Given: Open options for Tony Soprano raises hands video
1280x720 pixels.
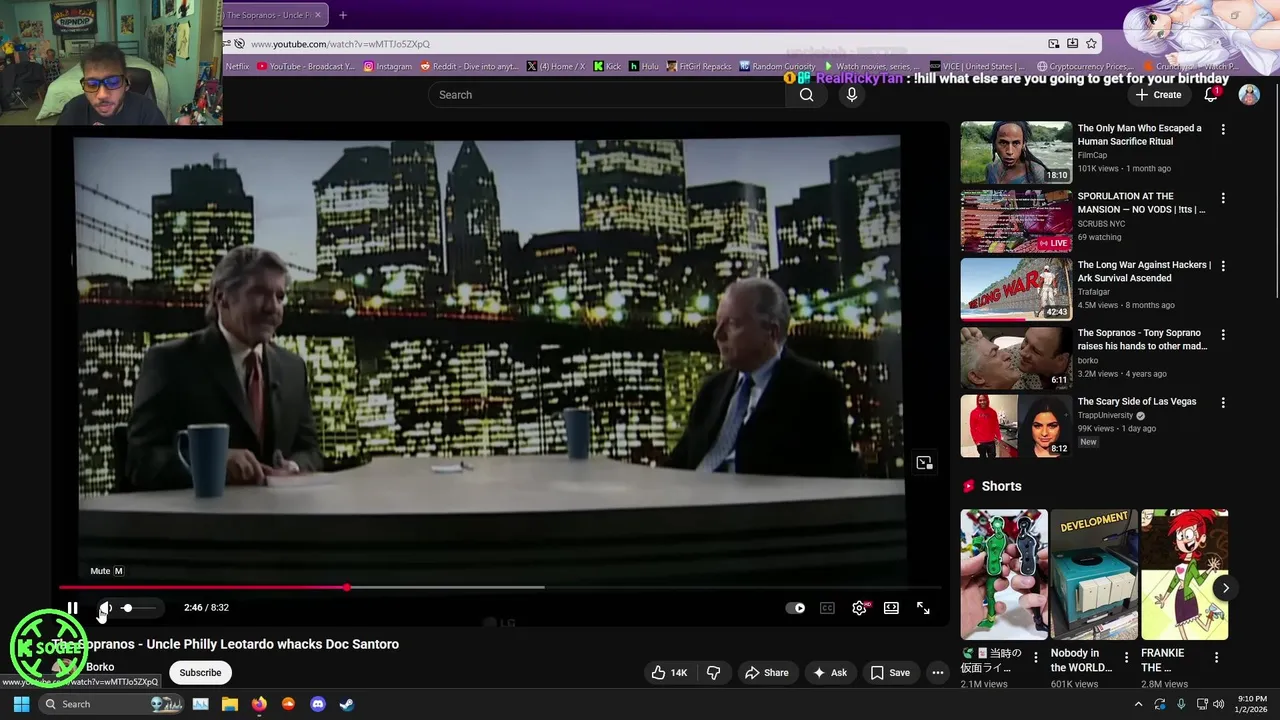Looking at the screenshot, I should [1222, 335].
